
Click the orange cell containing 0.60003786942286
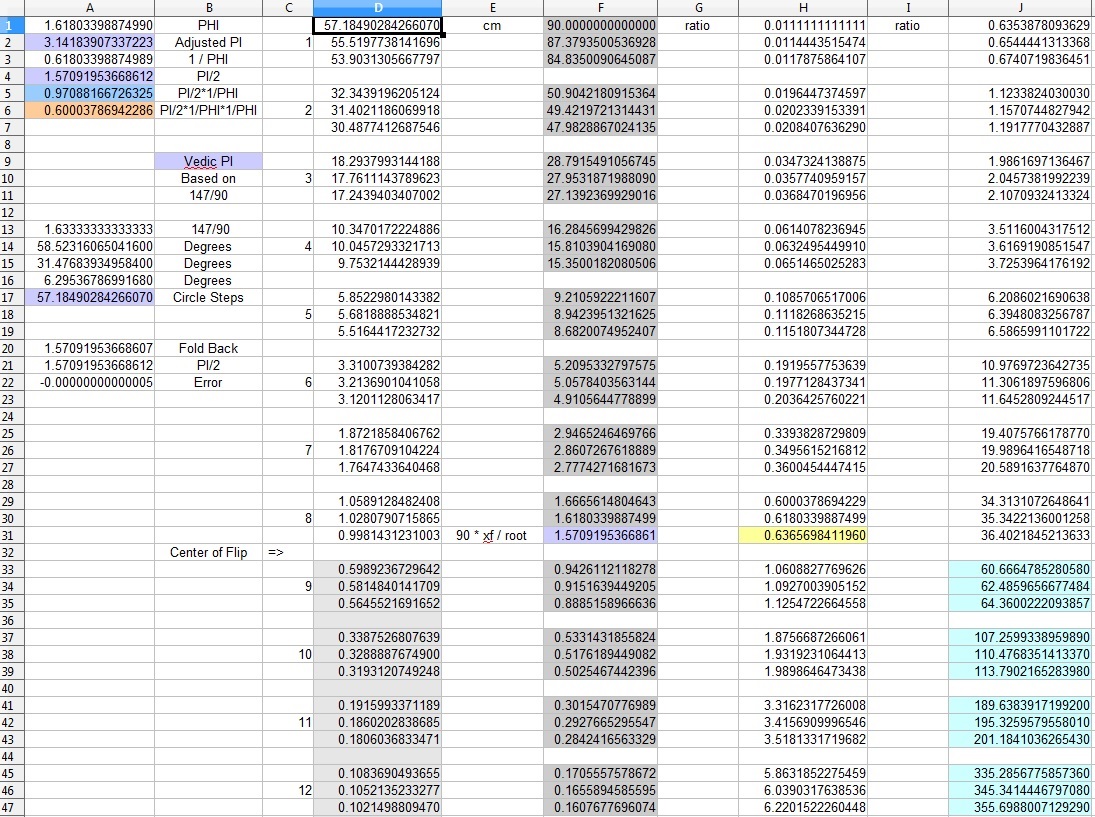(x=90, y=109)
